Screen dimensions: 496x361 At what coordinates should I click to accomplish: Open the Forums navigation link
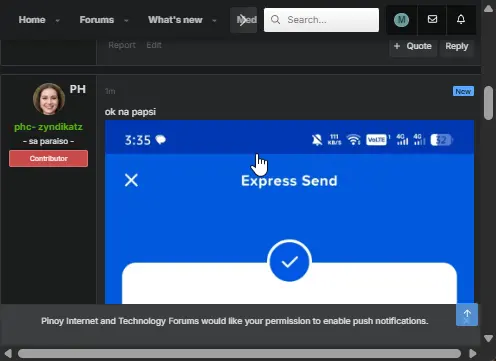click(97, 20)
